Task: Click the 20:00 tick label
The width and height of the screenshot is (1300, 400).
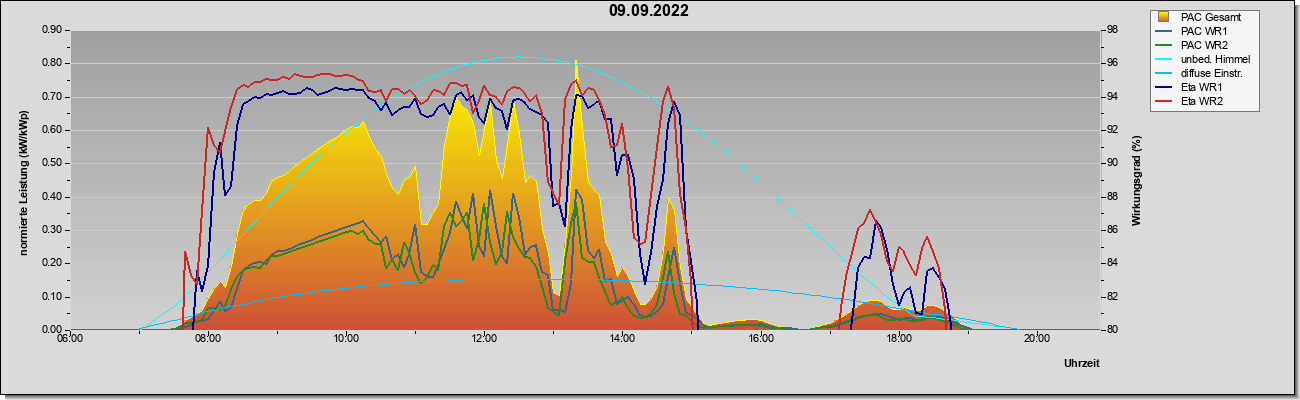Action: 1036,338
